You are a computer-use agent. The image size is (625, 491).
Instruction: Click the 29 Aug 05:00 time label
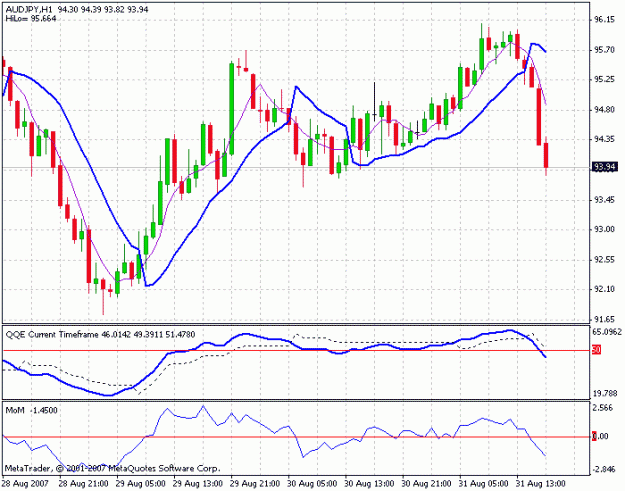coord(141,484)
